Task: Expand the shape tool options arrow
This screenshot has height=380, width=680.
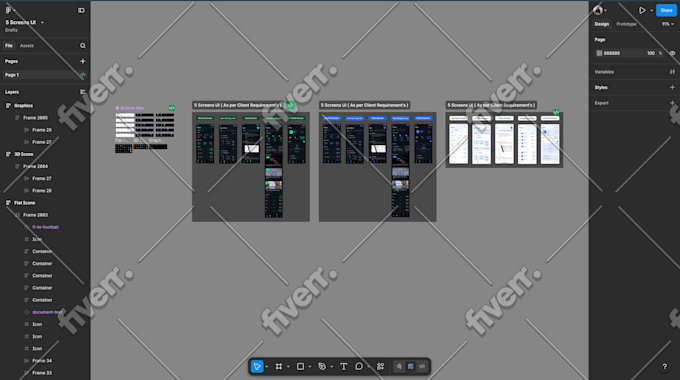Action: point(310,367)
